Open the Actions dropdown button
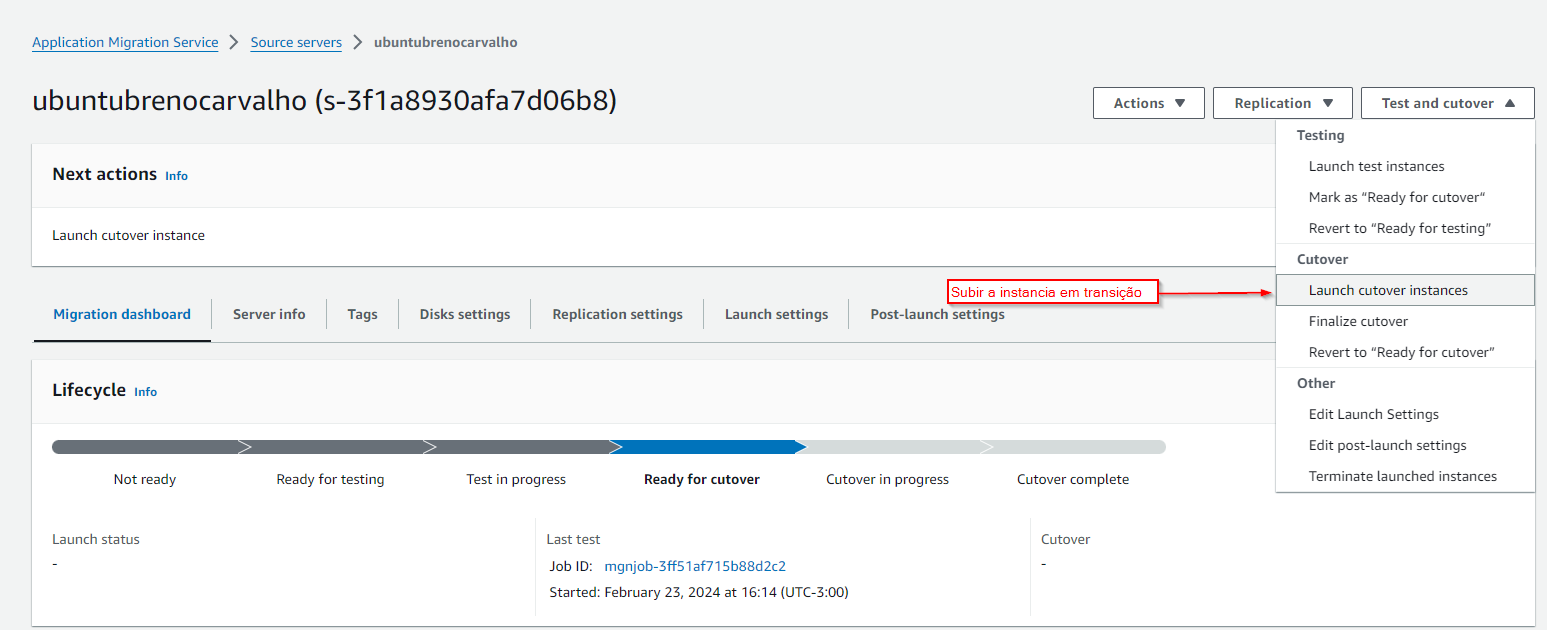1547x630 pixels. 1148,103
